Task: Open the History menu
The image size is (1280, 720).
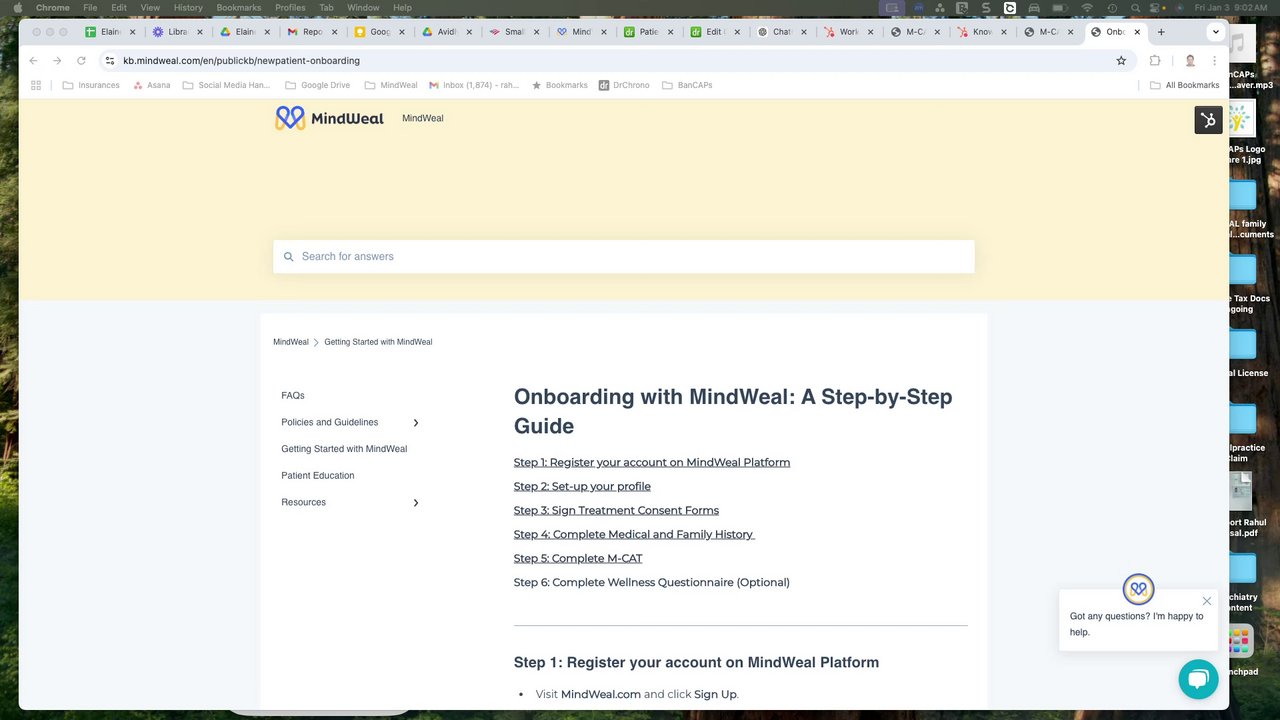Action: coord(188,7)
